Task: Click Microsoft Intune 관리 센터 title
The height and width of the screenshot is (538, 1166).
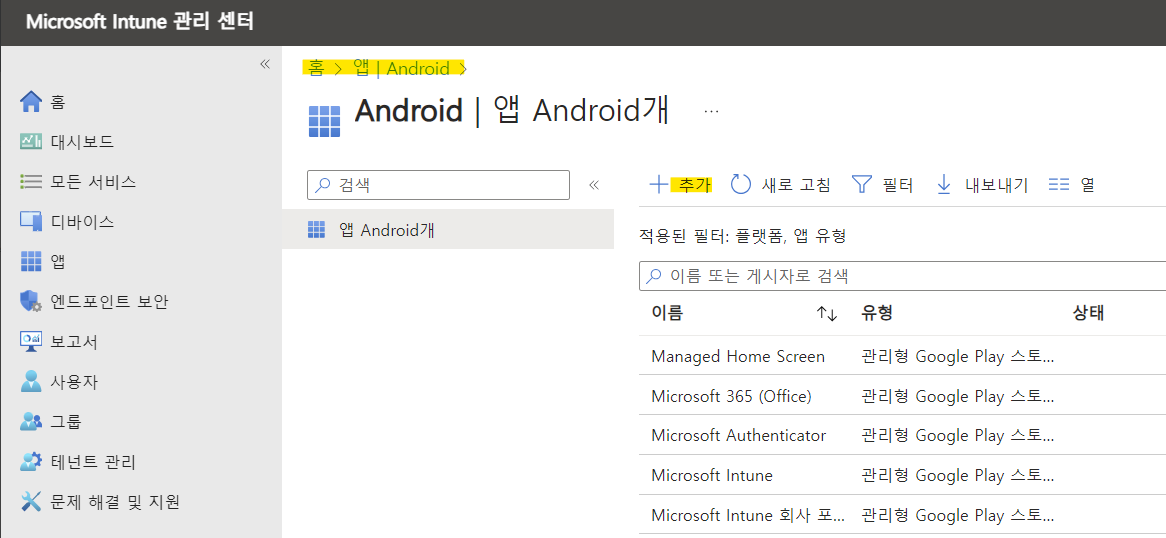Action: 140,22
